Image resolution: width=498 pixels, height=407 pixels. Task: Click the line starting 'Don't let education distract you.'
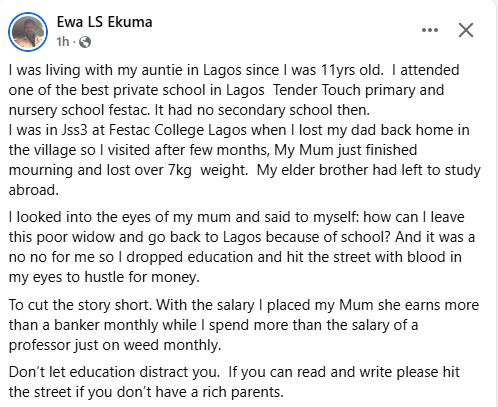coord(234,372)
